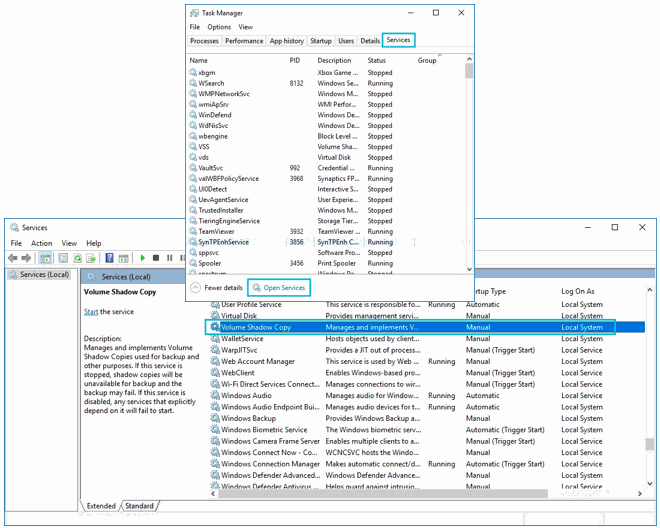Toggle show/hide console tree icon
660x528 pixels.
[45, 258]
